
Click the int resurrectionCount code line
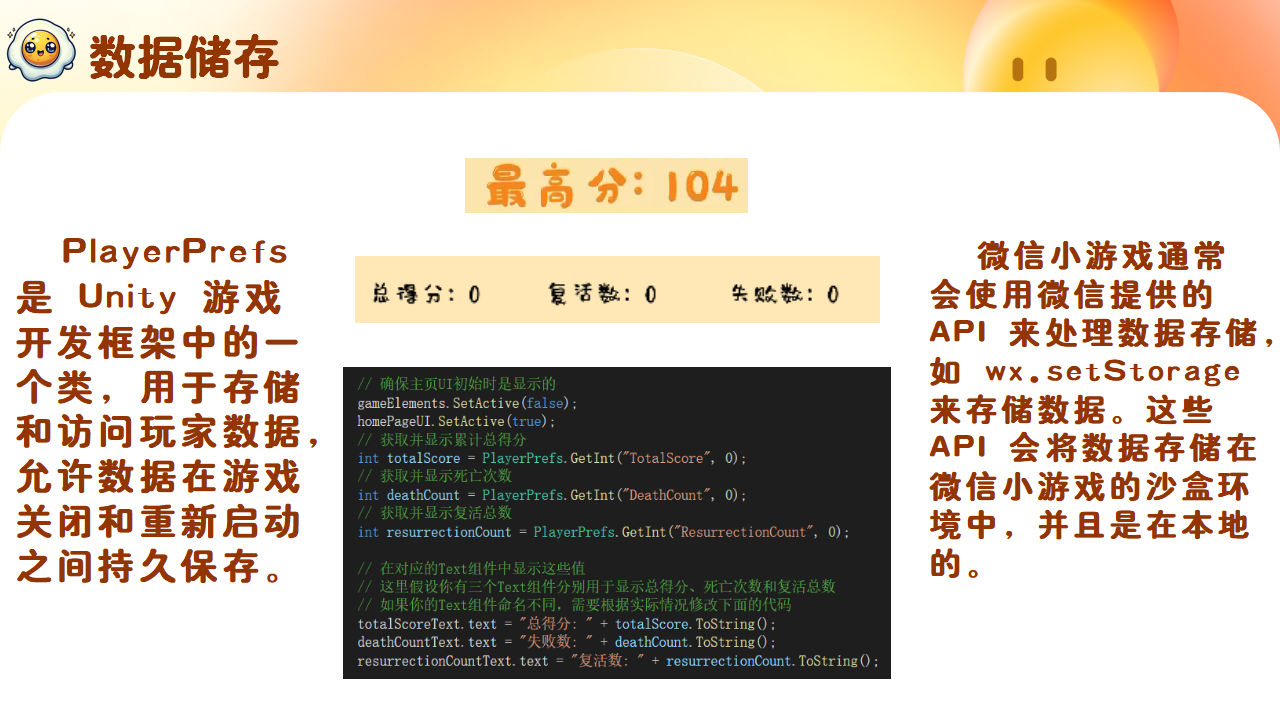(603, 532)
